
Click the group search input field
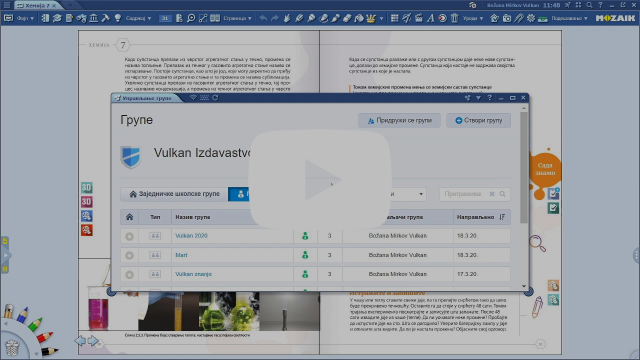click(x=474, y=194)
